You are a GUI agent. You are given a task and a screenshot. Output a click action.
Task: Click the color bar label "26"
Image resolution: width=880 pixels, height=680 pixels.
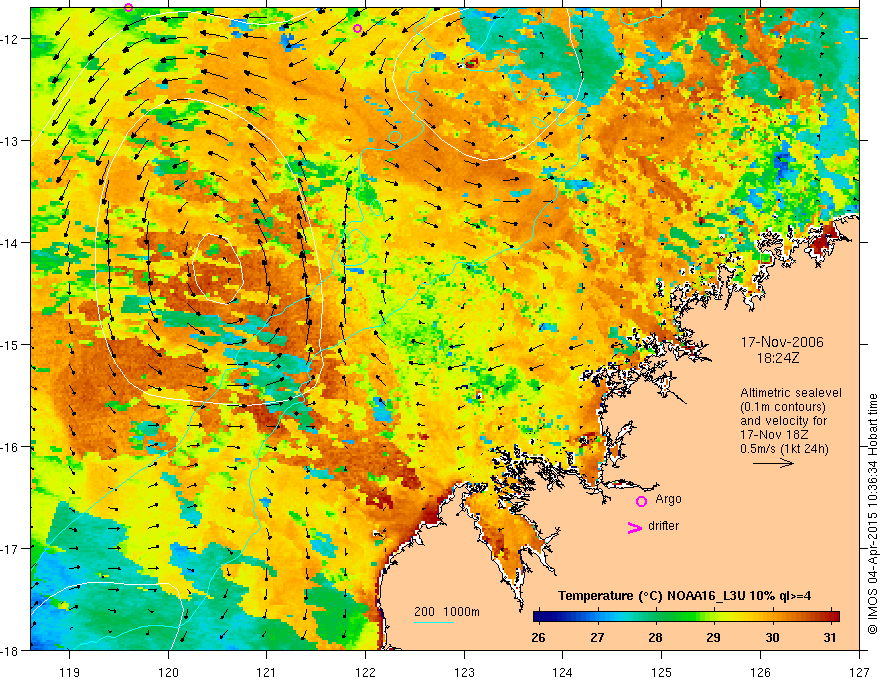tap(538, 637)
